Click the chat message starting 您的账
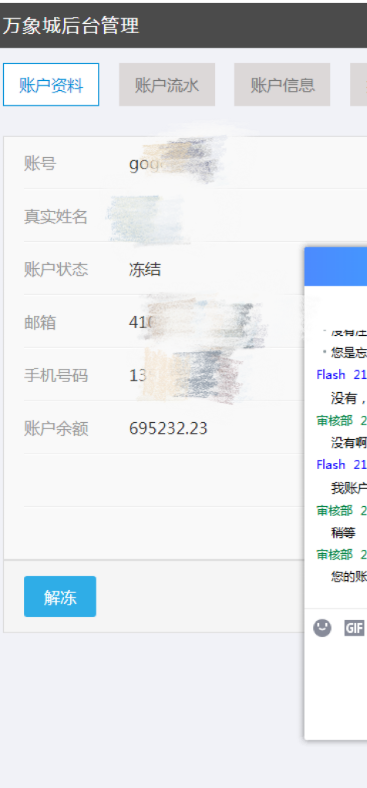This screenshot has height=788, width=367. [349, 577]
